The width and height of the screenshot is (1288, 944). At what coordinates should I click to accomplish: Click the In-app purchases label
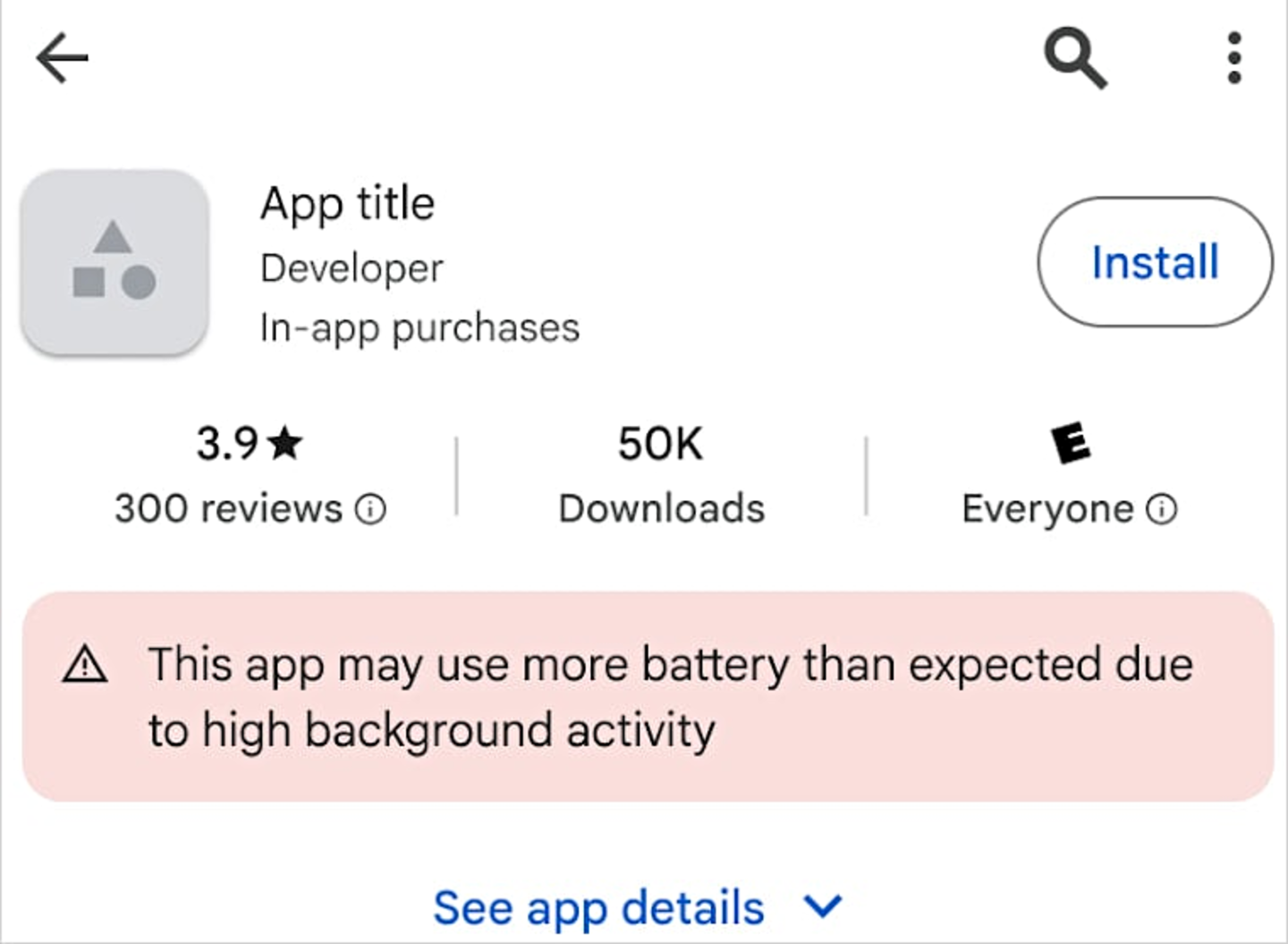tap(419, 327)
